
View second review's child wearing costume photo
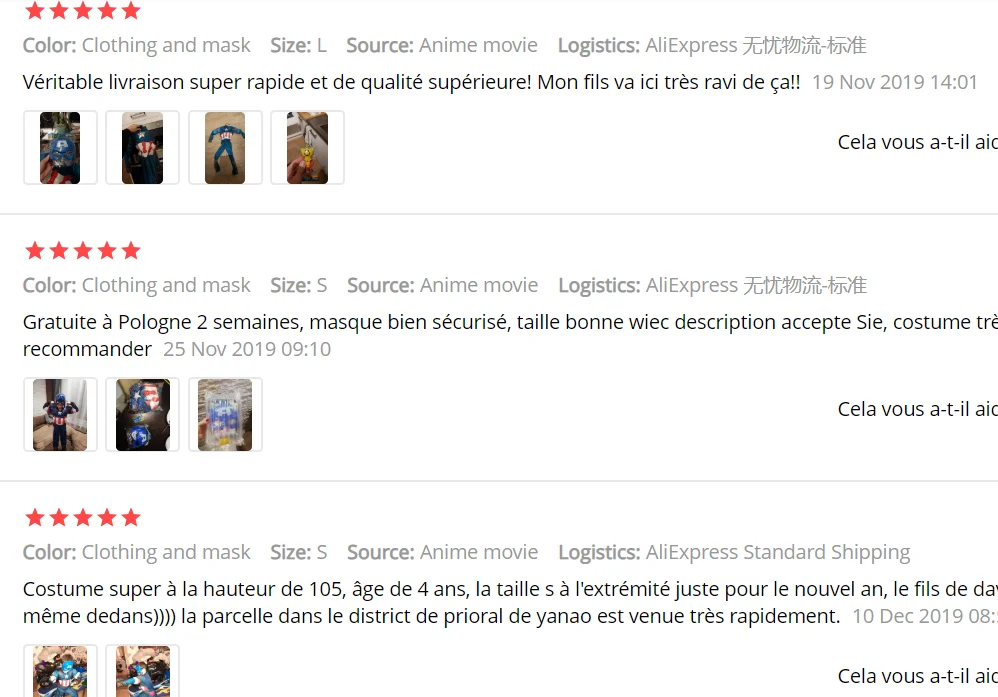60,414
